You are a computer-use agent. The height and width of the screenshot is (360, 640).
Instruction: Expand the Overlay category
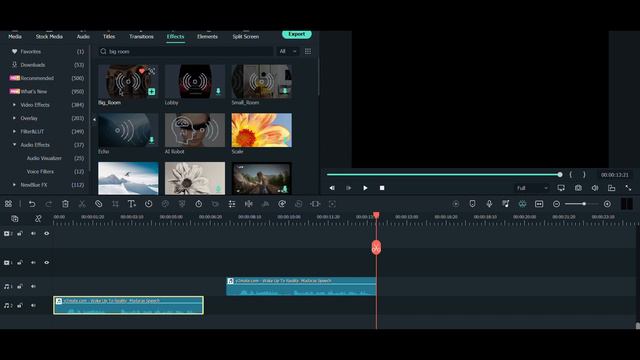point(14,118)
